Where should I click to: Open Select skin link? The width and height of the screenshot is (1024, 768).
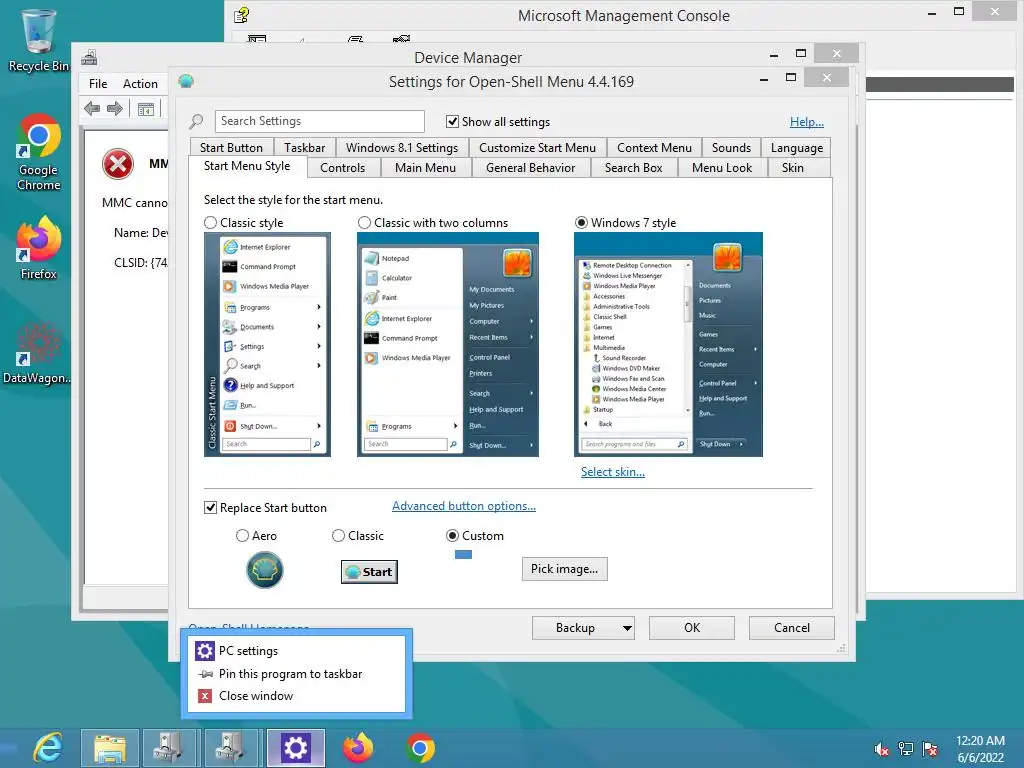point(613,472)
